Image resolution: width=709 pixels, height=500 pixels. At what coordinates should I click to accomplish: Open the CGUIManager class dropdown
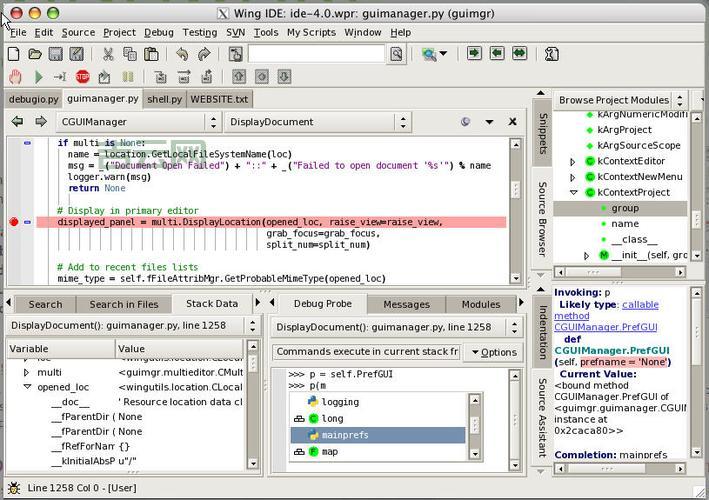[138, 122]
